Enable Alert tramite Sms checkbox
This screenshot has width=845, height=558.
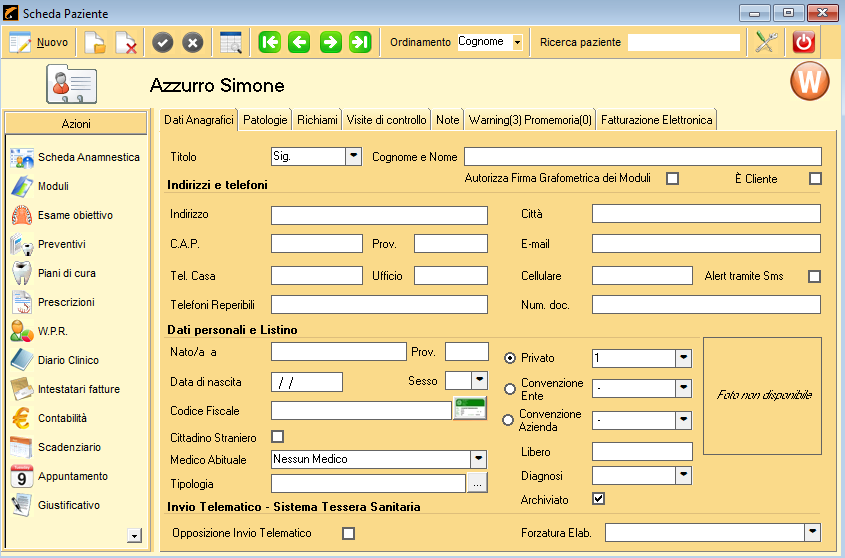coord(814,277)
